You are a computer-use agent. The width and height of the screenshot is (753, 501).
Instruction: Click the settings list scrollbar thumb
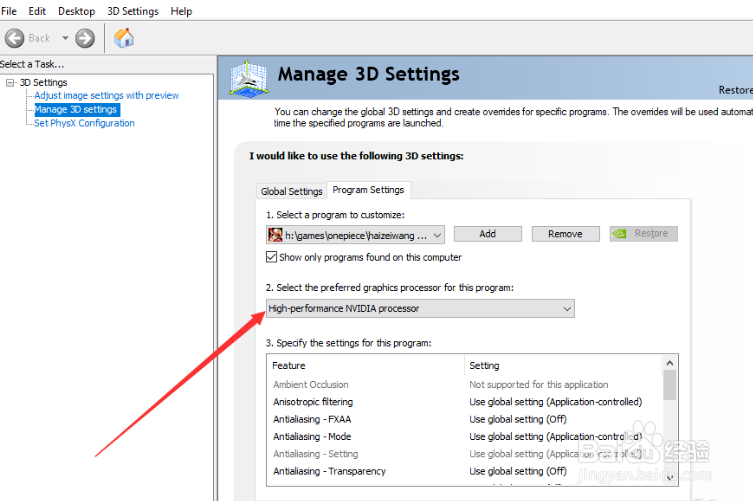(670, 385)
